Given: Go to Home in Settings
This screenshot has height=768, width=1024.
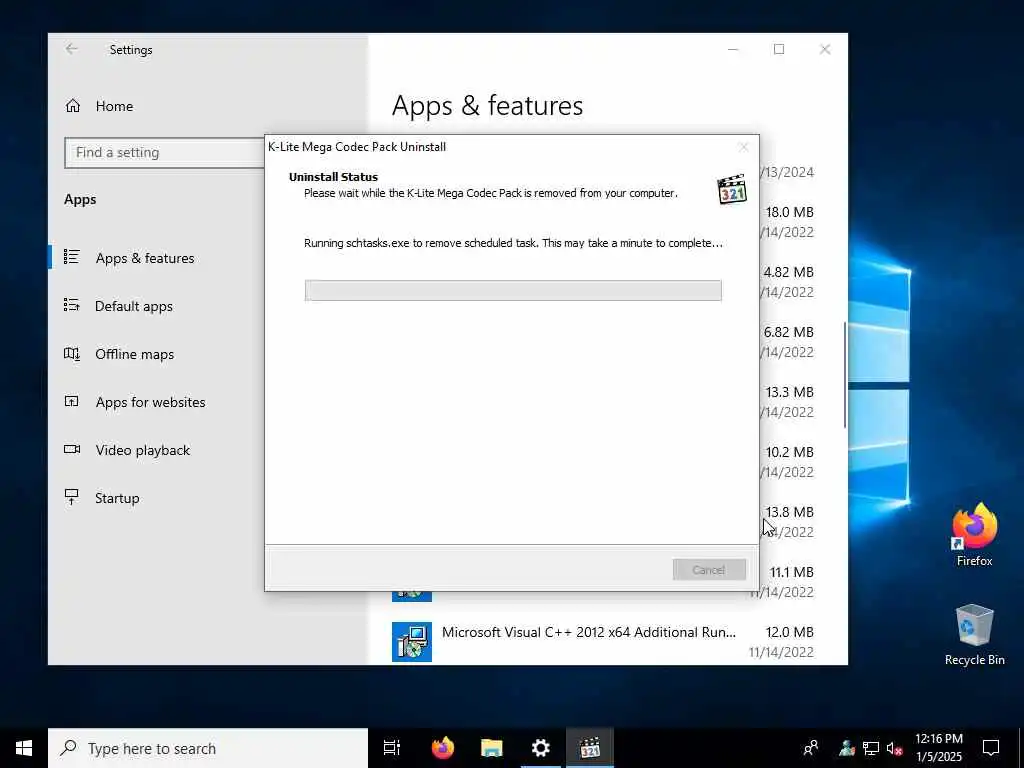Looking at the screenshot, I should (x=114, y=106).
